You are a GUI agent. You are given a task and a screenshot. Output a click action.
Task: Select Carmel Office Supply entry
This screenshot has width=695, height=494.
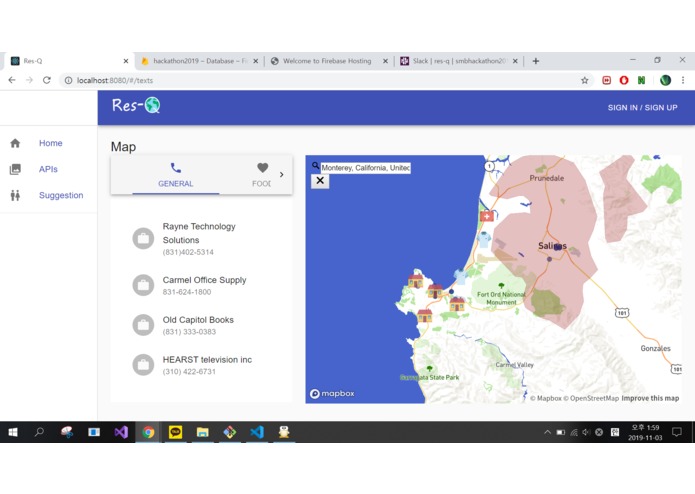[201, 285]
